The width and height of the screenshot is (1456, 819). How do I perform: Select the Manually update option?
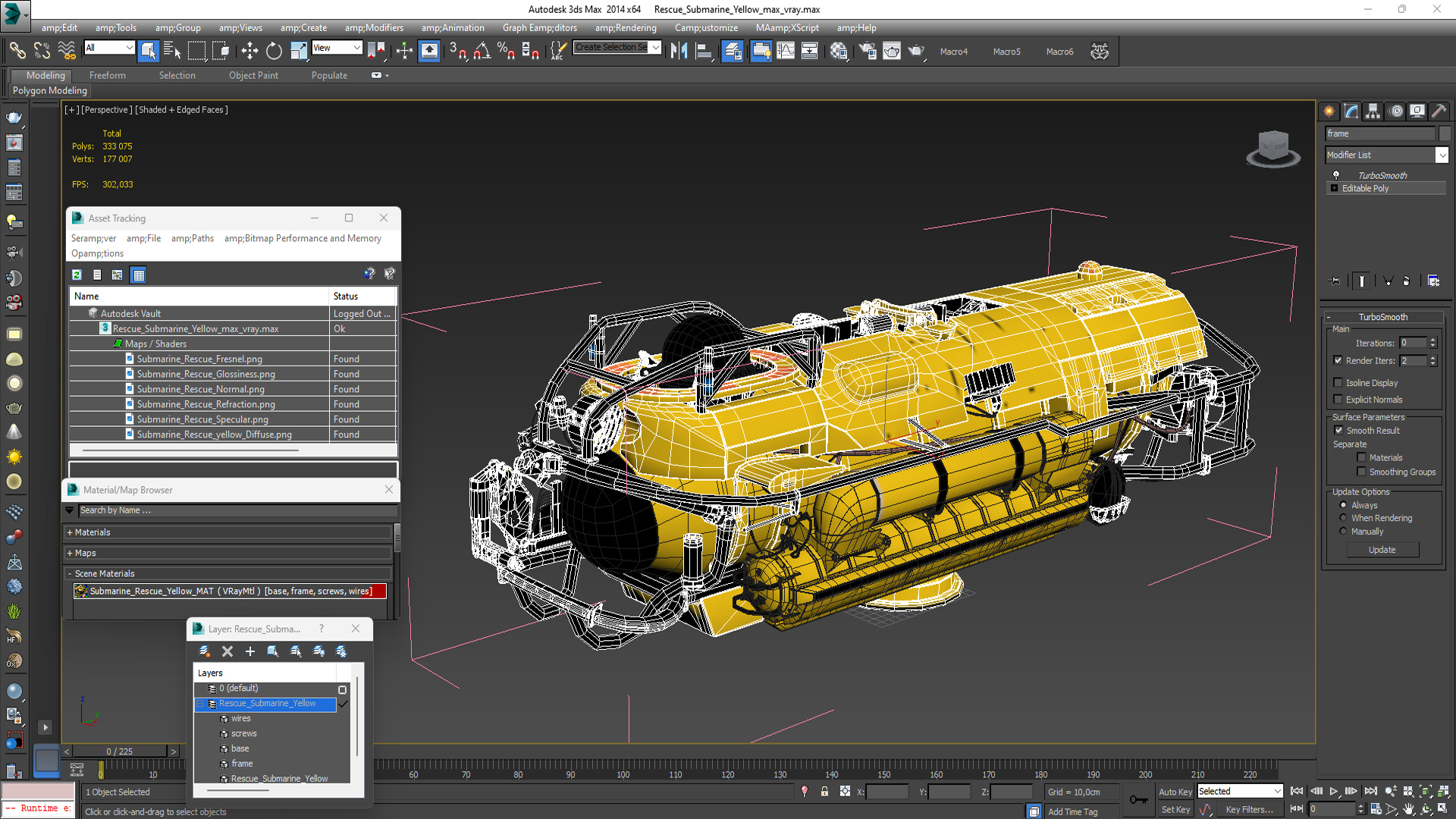click(x=1343, y=532)
